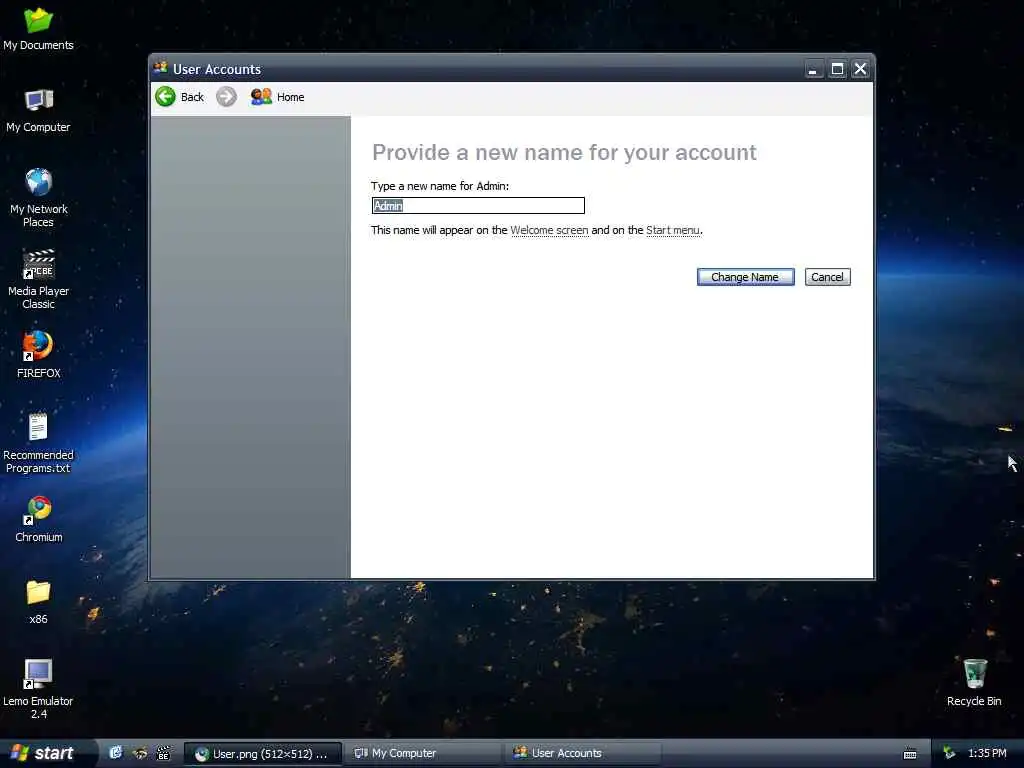Launch Internet Explorer from quick launch
Viewport: 1024px width, 768px height.
point(116,753)
